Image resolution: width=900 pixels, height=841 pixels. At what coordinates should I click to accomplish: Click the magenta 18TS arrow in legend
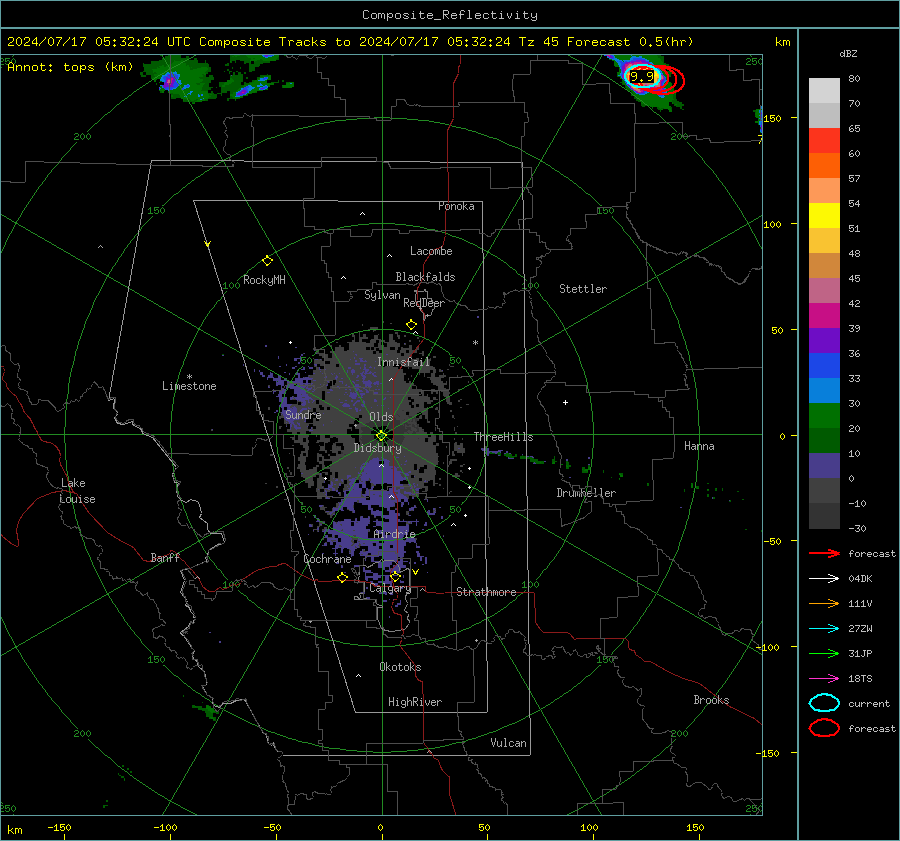[824, 679]
